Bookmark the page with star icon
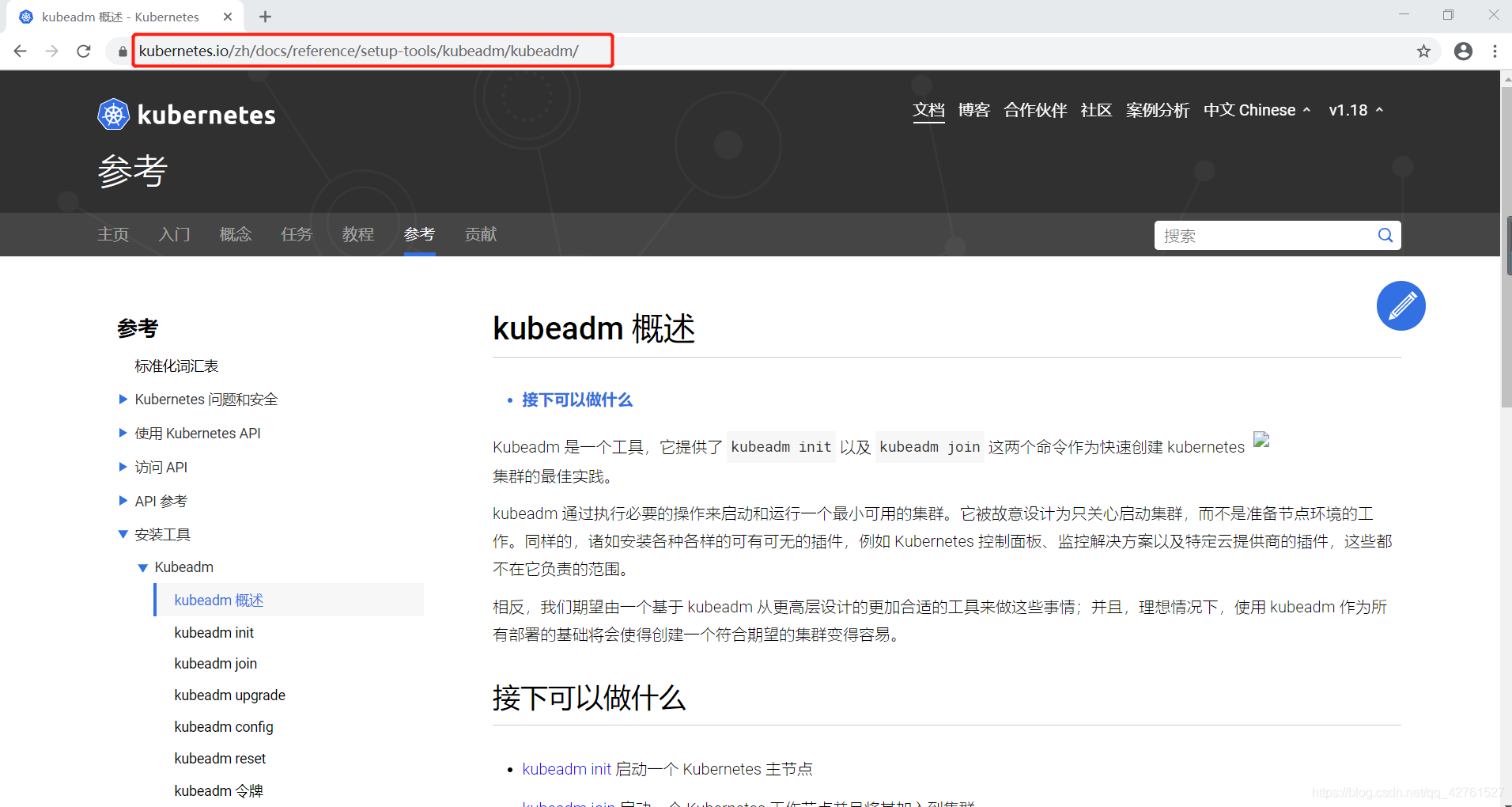 click(x=1423, y=51)
